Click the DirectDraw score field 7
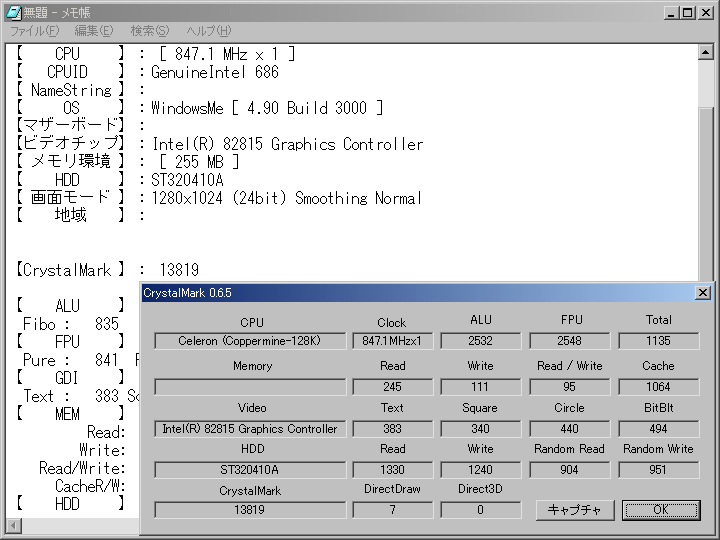The width and height of the screenshot is (720, 540). [x=392, y=510]
